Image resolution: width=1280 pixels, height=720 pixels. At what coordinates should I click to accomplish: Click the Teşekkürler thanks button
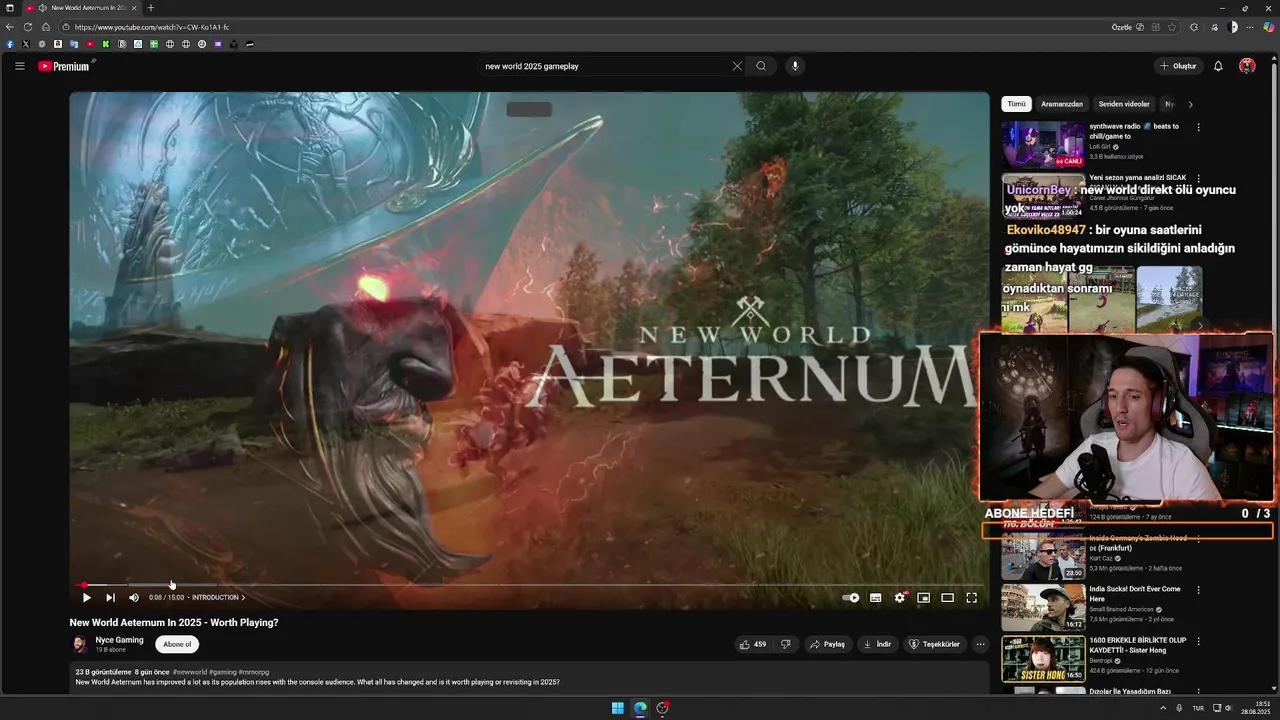[x=934, y=644]
